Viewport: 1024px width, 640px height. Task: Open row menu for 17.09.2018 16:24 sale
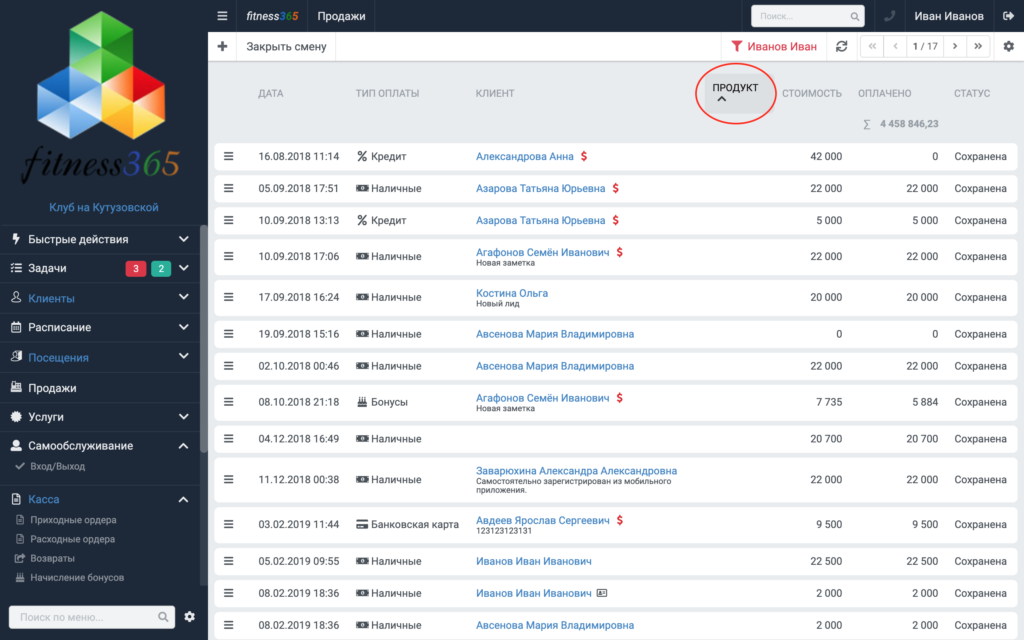[x=229, y=297]
